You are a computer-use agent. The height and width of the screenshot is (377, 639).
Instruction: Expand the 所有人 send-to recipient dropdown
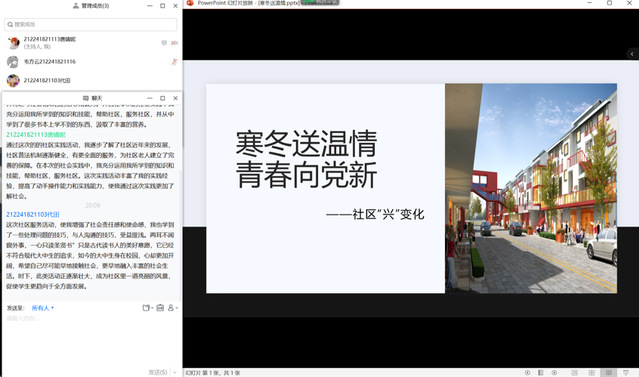coord(42,308)
